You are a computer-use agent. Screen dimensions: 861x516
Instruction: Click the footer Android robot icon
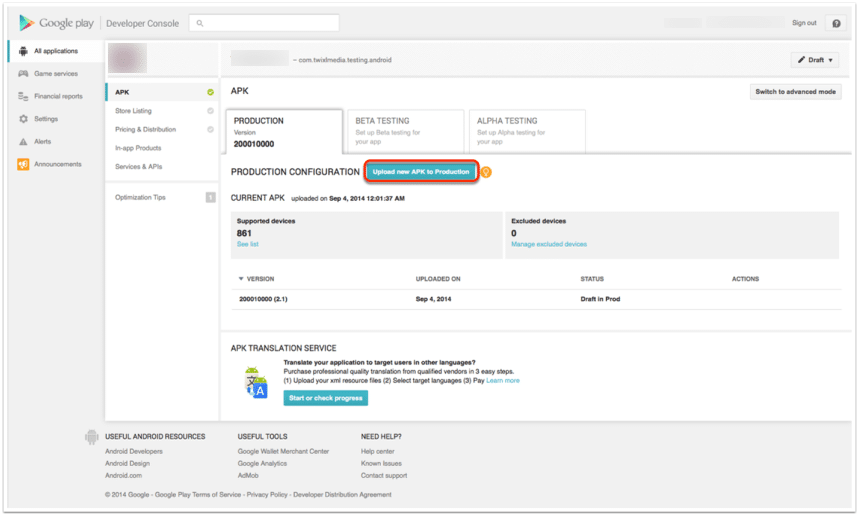(91, 438)
